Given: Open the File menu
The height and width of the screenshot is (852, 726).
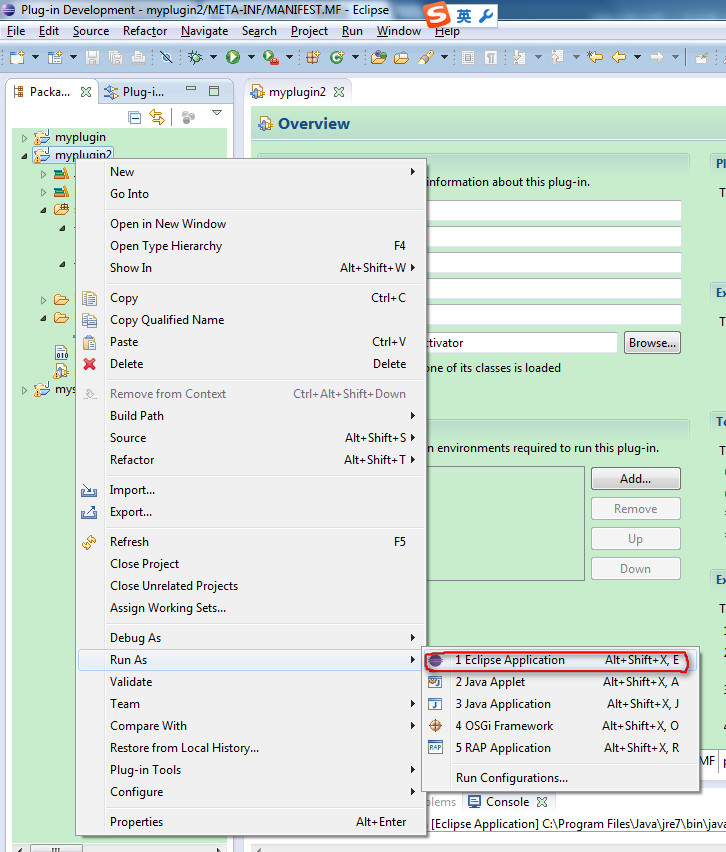Looking at the screenshot, I should pos(16,31).
